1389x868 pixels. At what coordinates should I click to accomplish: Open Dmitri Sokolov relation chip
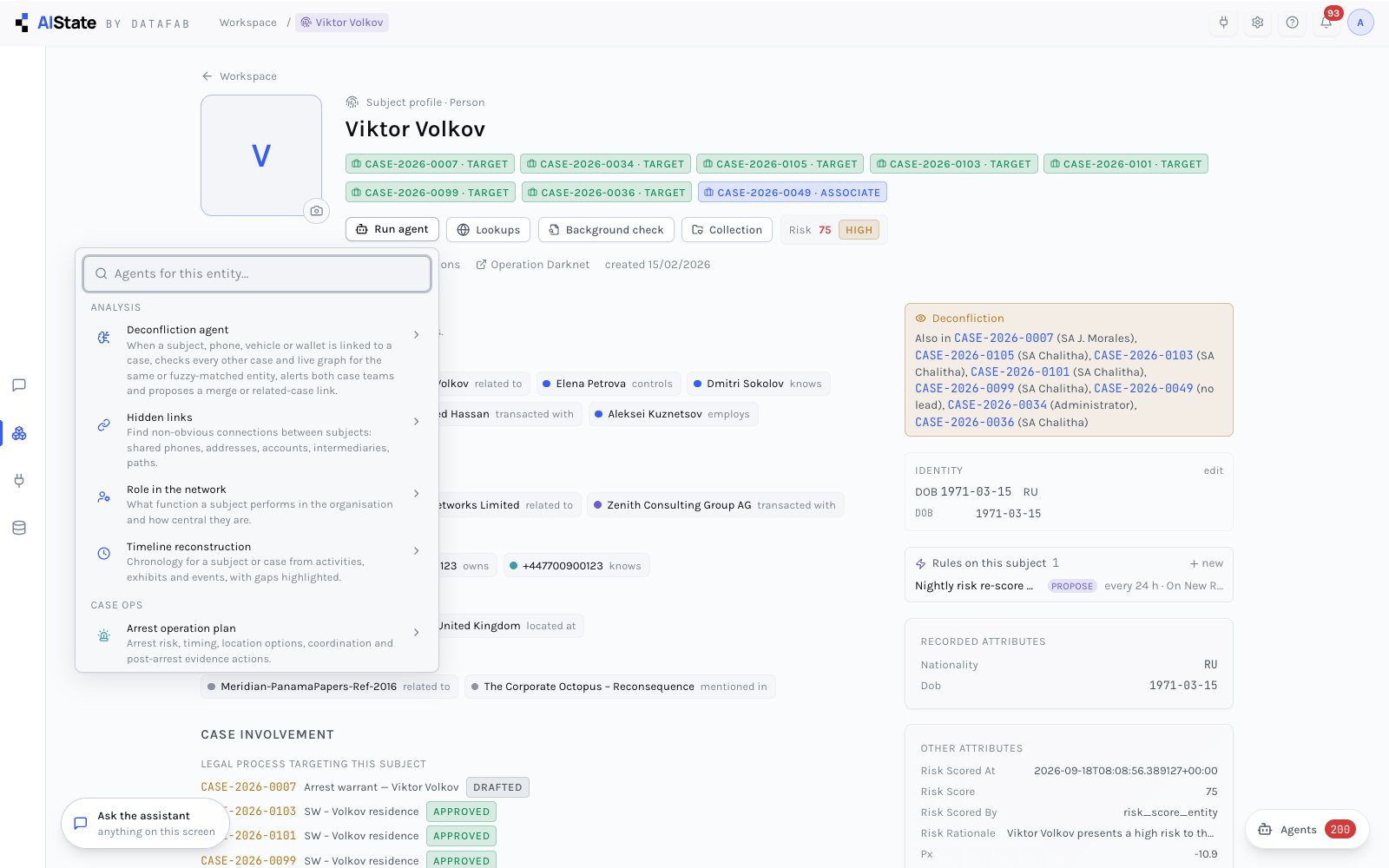759,384
